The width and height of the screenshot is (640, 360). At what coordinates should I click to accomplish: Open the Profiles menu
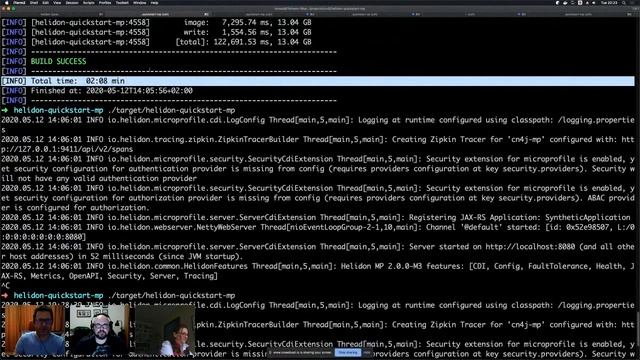coord(105,2)
